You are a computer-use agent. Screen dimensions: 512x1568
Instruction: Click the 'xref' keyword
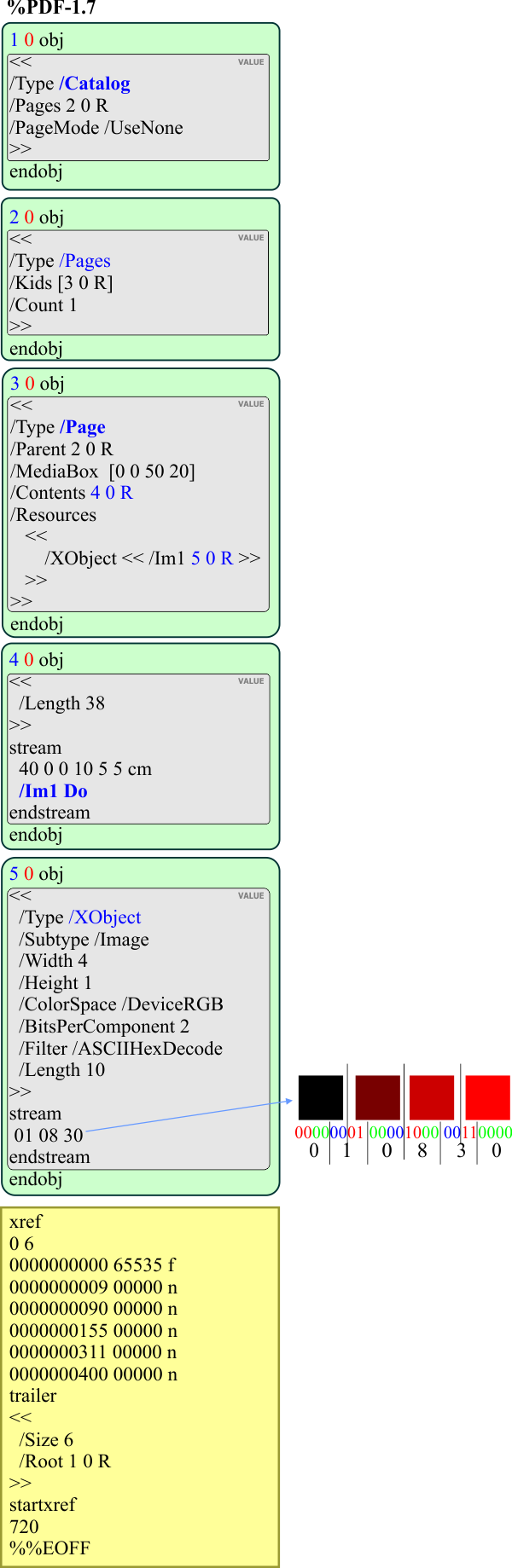pos(26,1222)
